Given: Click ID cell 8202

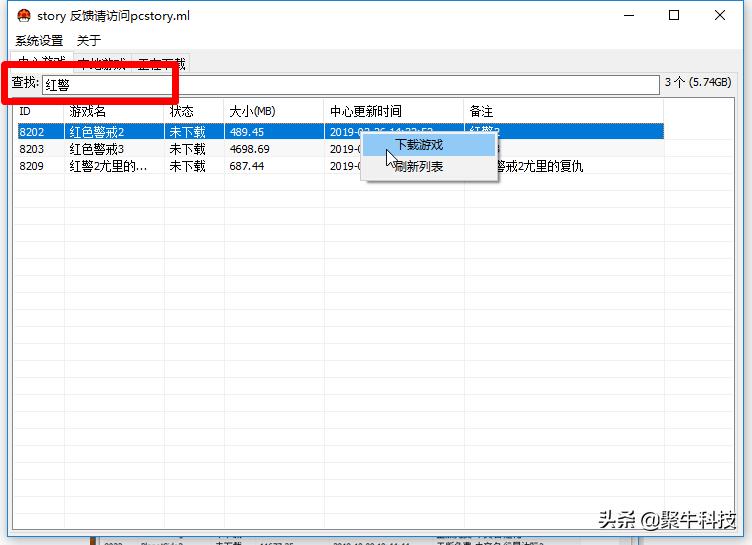Looking at the screenshot, I should [32, 132].
